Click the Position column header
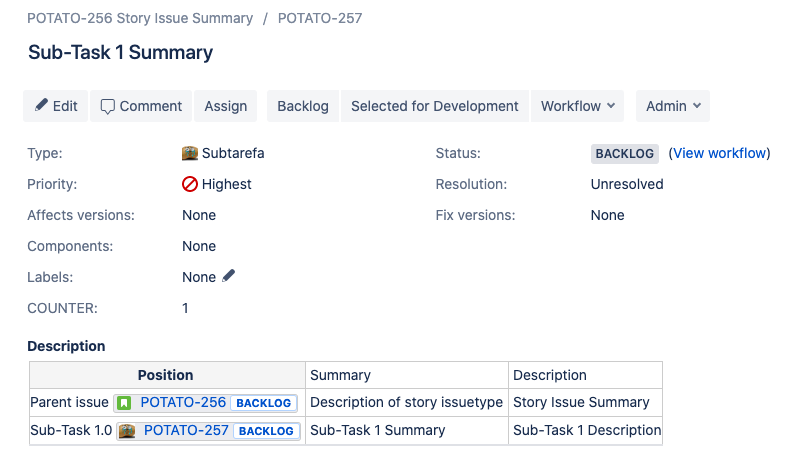 (x=167, y=375)
